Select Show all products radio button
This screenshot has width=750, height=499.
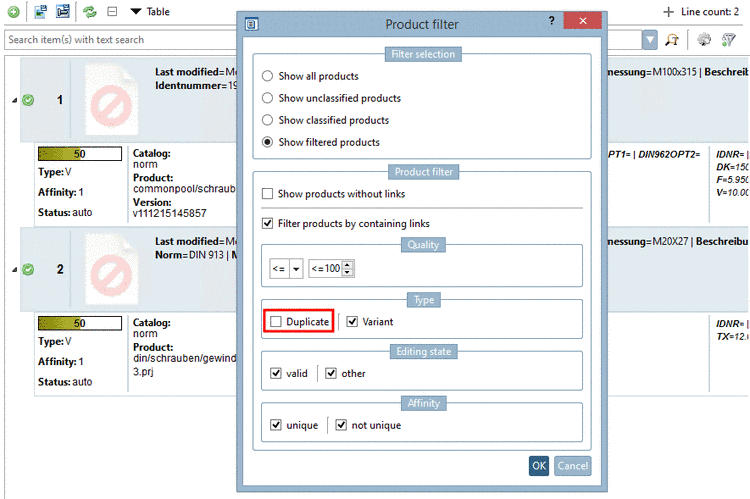coord(267,76)
